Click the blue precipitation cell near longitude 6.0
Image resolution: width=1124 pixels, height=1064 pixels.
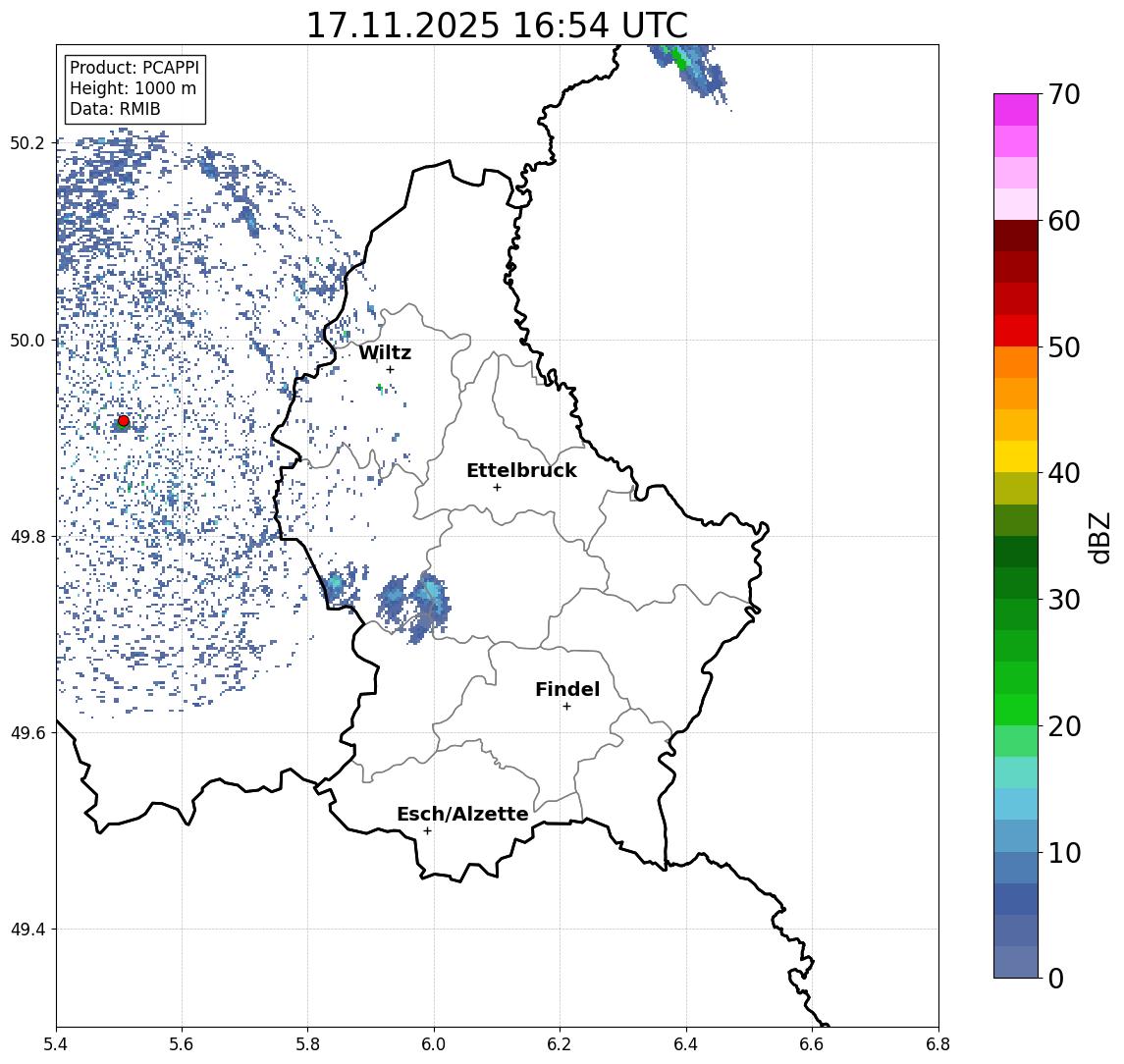[x=429, y=606]
